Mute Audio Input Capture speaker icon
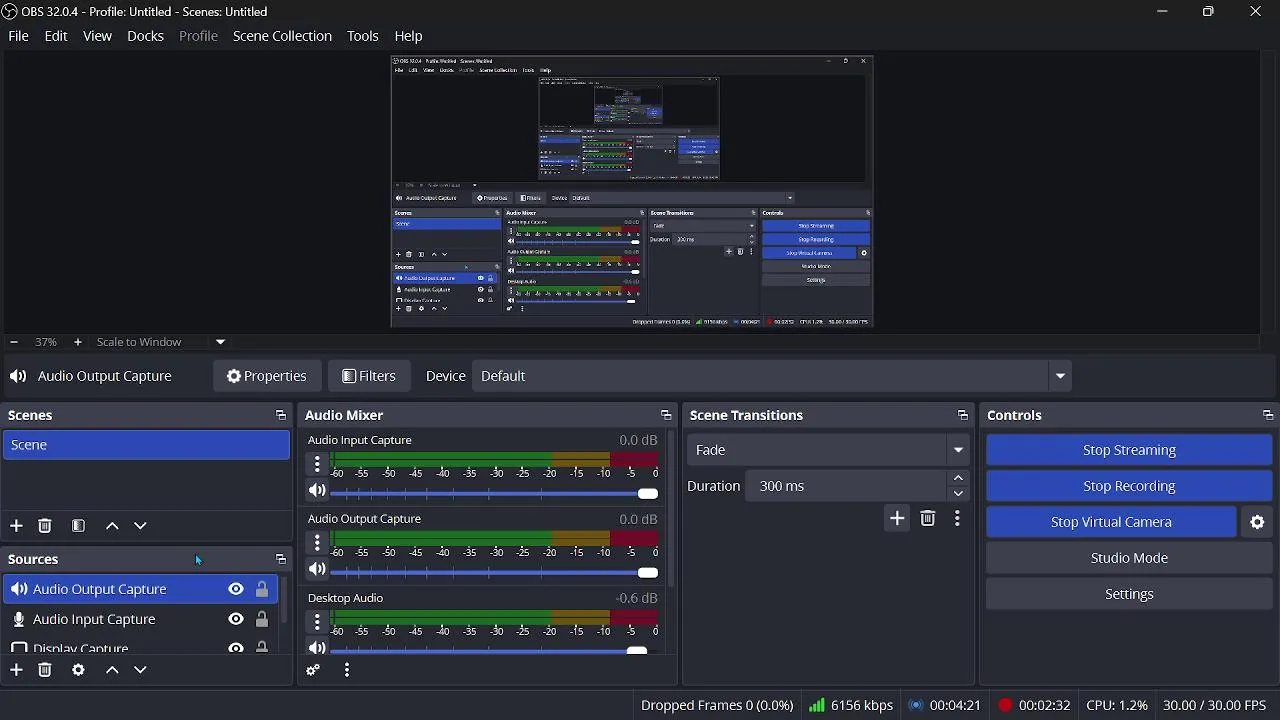 317,491
